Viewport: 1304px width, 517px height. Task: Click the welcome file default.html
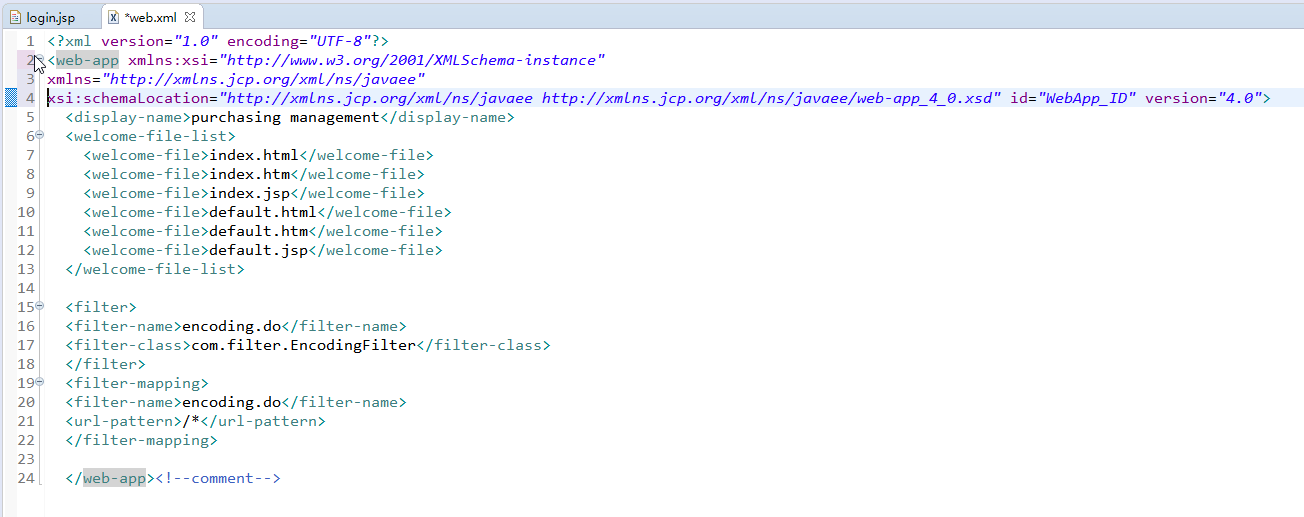coord(263,212)
